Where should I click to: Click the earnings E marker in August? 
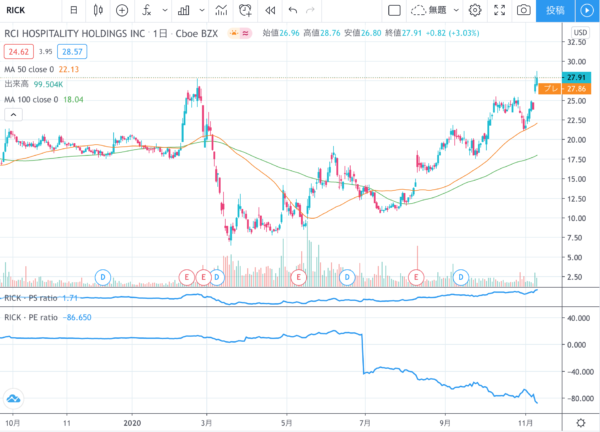coord(416,277)
